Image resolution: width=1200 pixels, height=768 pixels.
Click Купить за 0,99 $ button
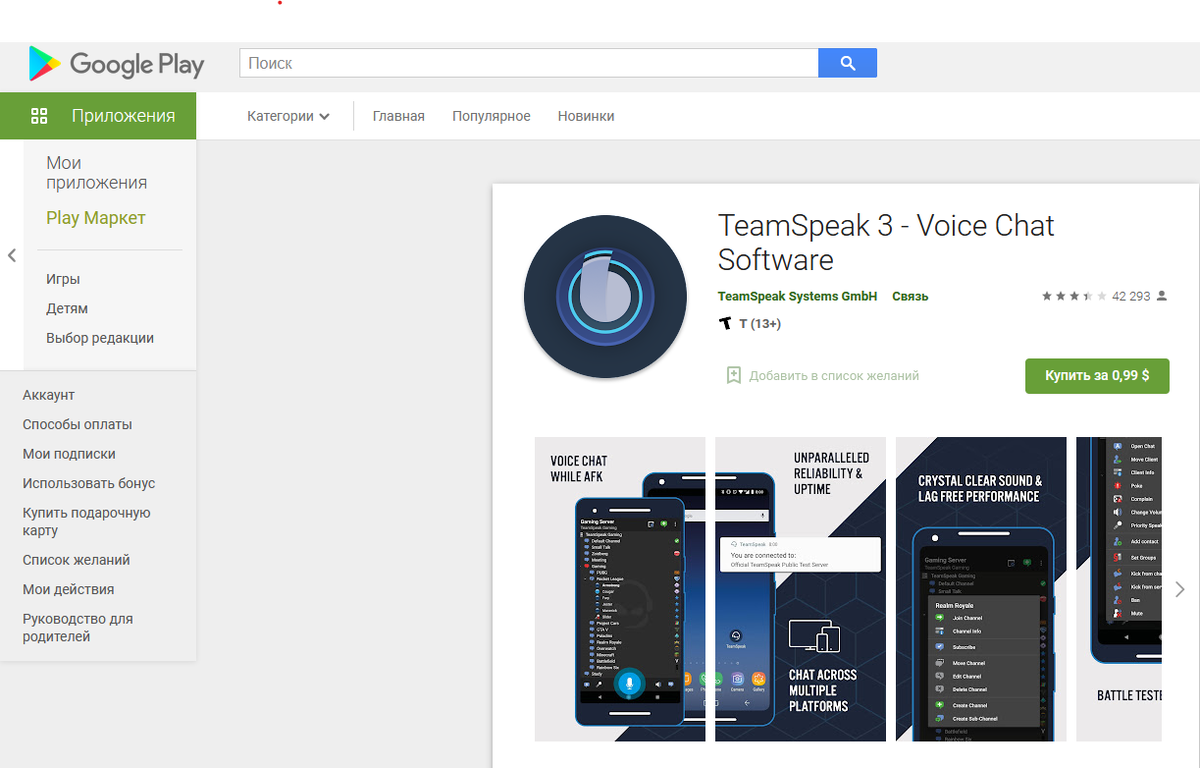tap(1097, 376)
